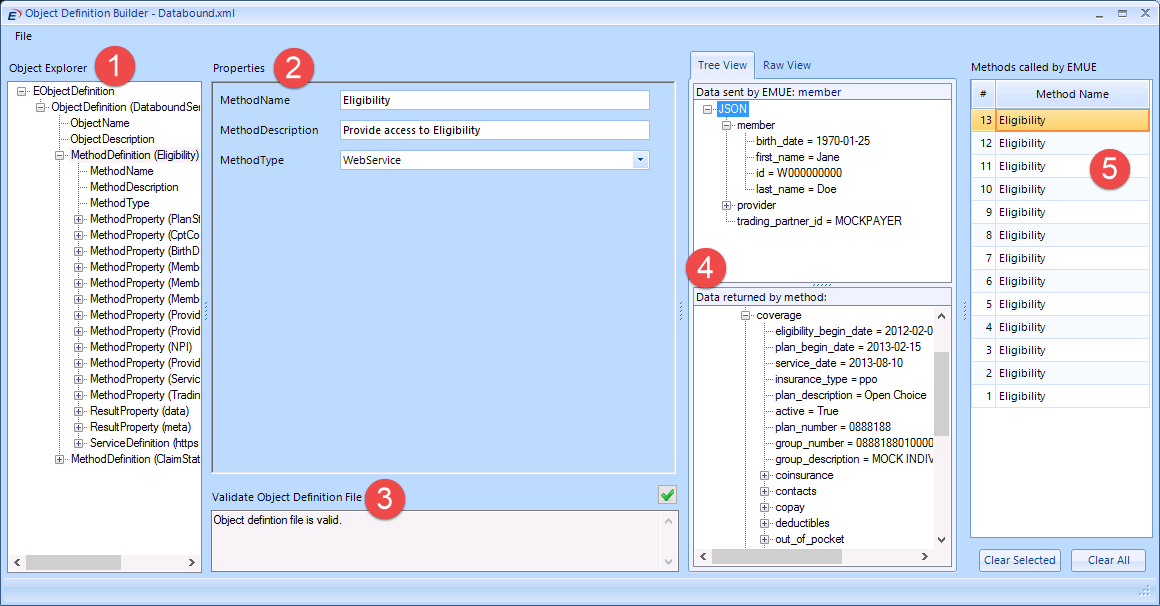Switch to the Tree View tab

pyautogui.click(x=722, y=65)
